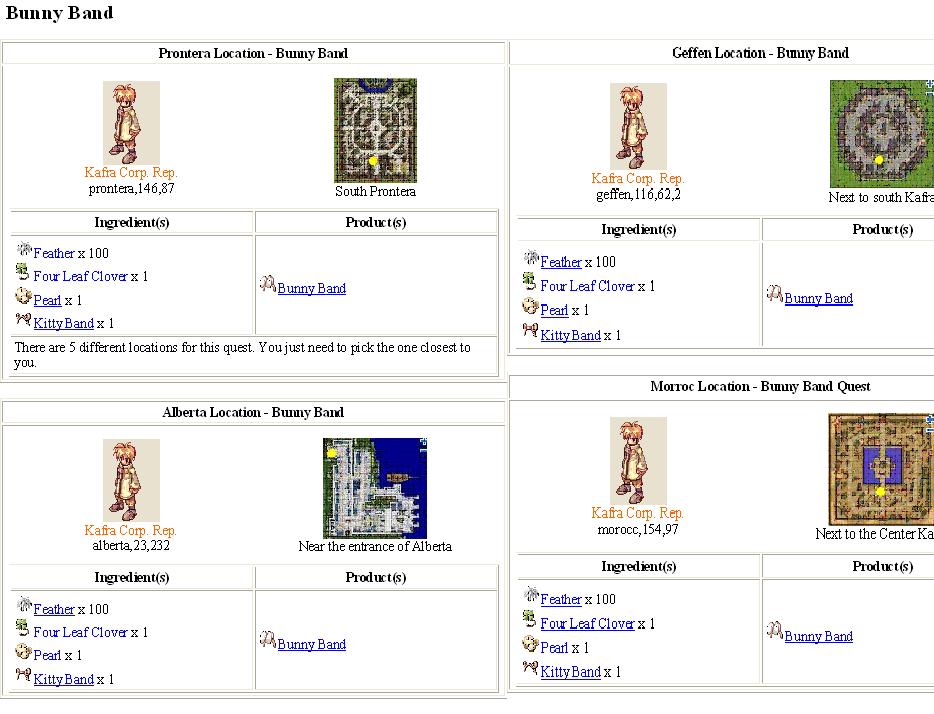Click Kitty Band icon in Alberta ingredients

(x=23, y=675)
